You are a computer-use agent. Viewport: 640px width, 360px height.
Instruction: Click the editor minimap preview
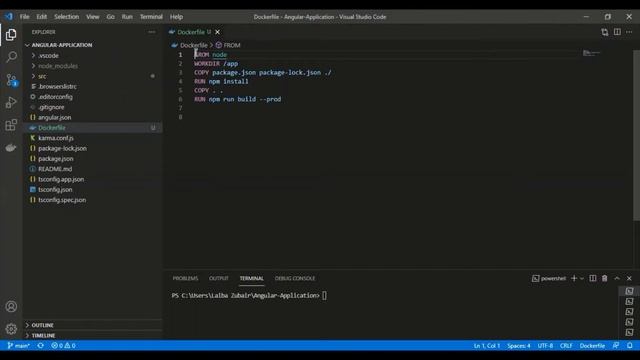[x=591, y=53]
